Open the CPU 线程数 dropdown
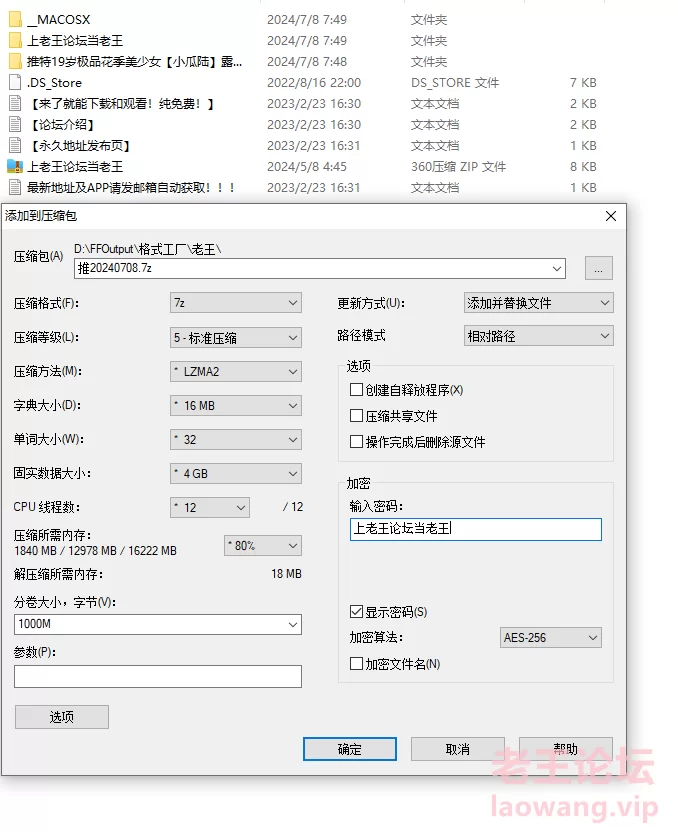678x832 pixels. point(210,507)
